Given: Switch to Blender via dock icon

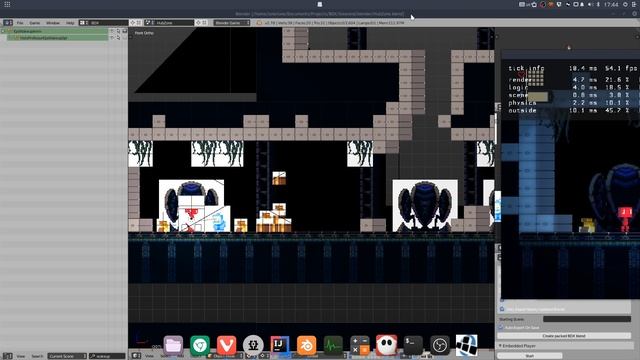Looking at the screenshot, I should (307, 345).
